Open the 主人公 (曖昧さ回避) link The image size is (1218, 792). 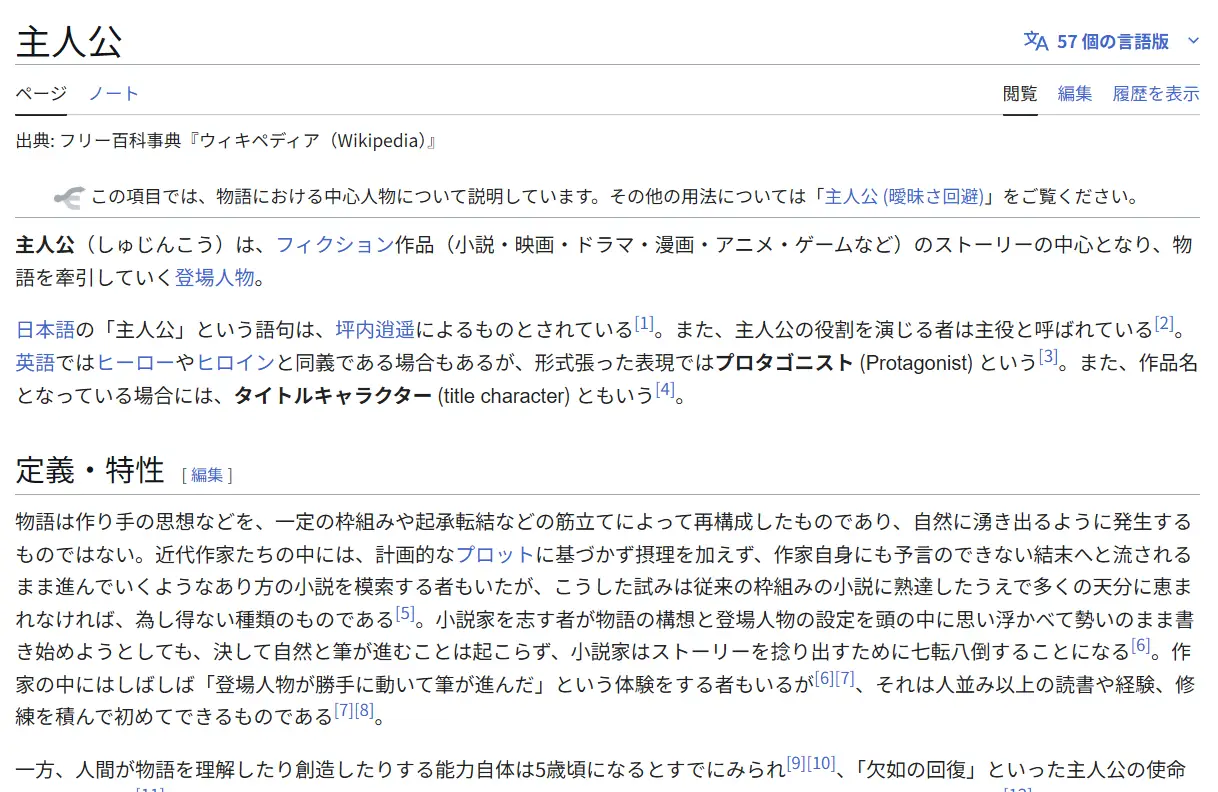[904, 196]
